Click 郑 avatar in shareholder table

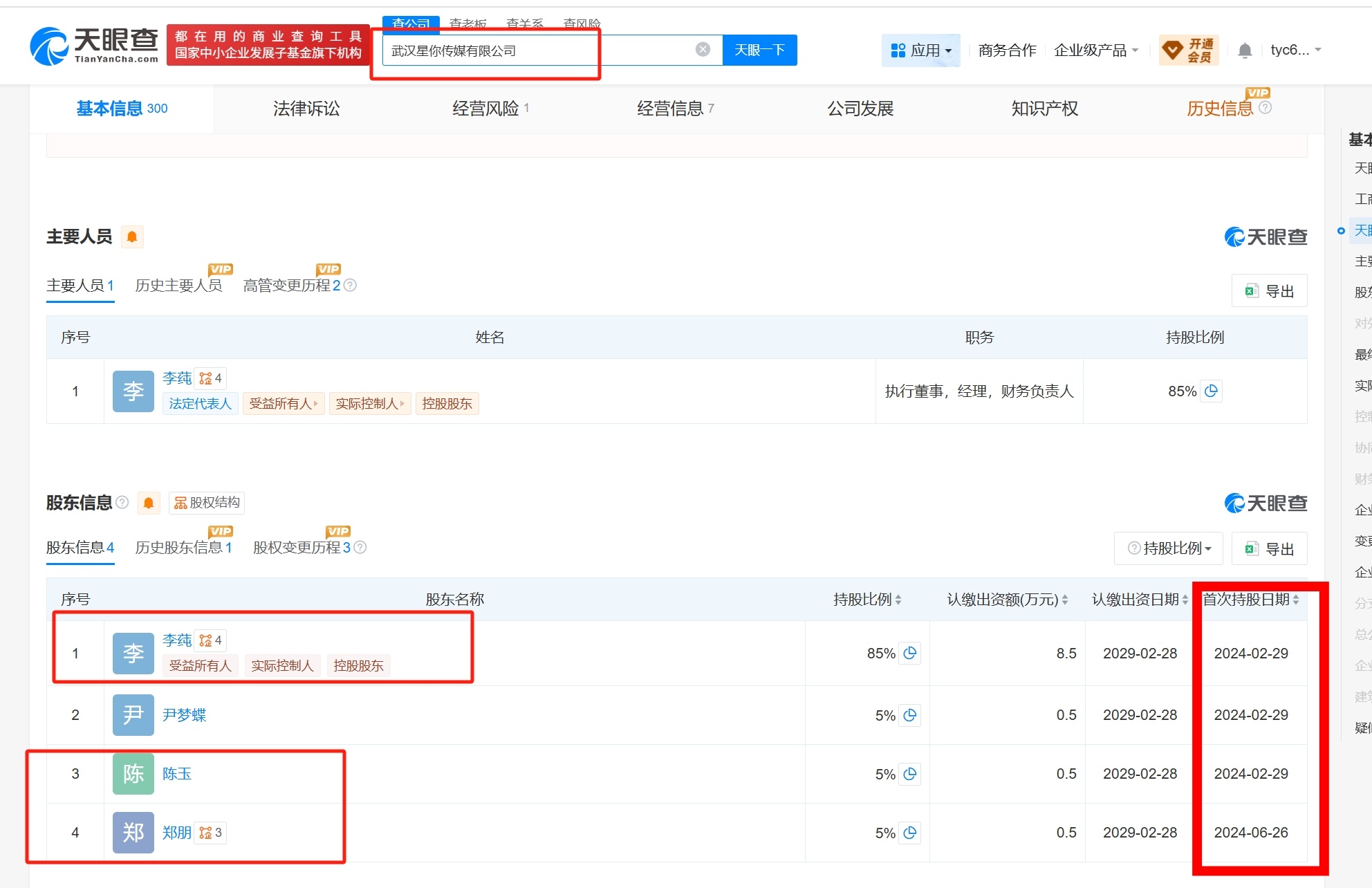pyautogui.click(x=133, y=833)
